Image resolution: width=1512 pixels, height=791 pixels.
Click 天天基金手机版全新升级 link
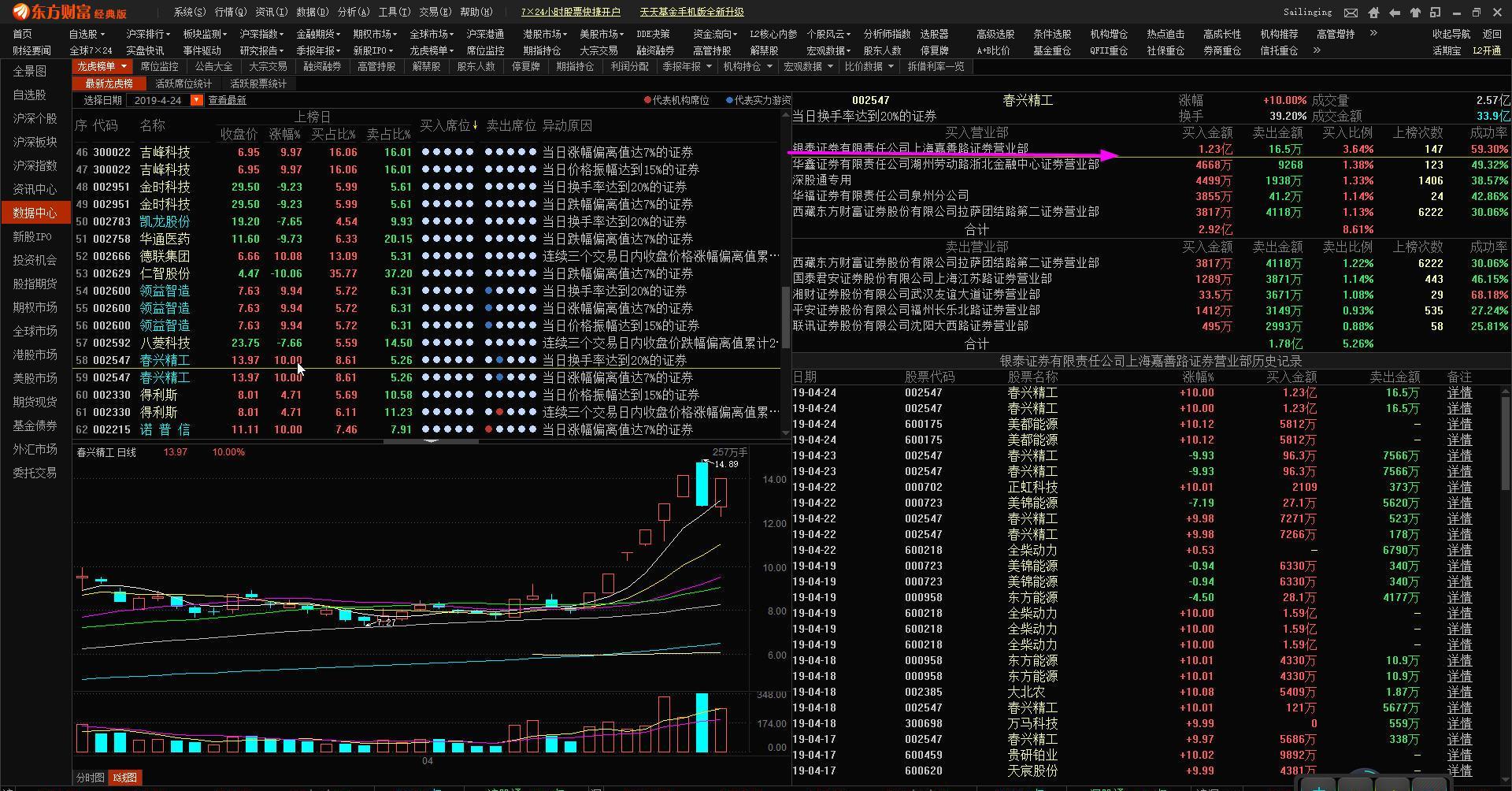(x=691, y=12)
